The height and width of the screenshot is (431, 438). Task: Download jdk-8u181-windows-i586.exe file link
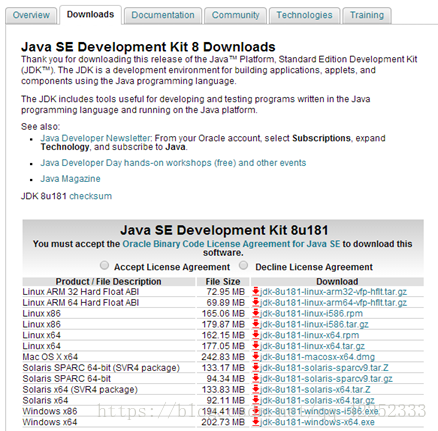click(319, 411)
